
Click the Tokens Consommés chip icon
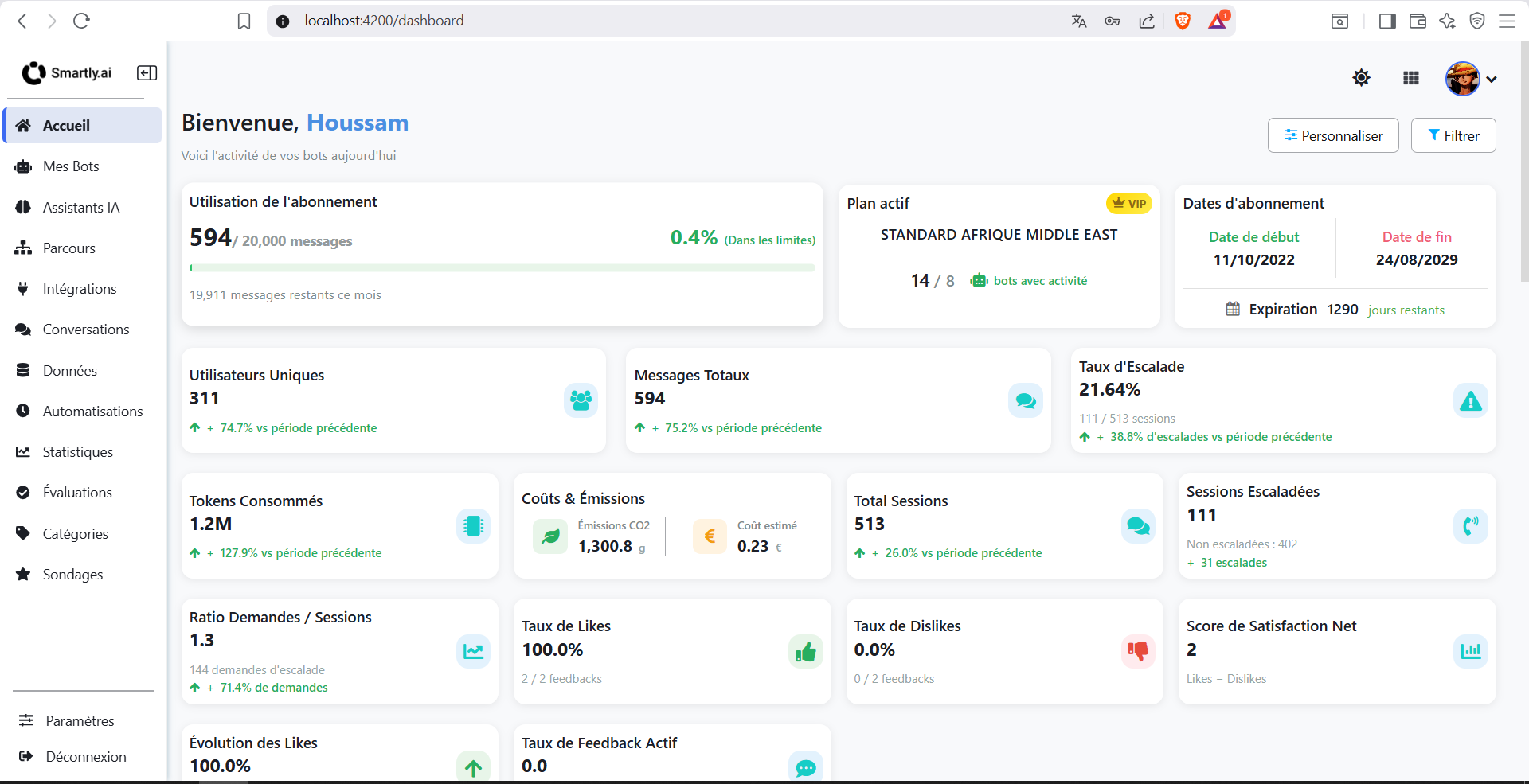473,526
